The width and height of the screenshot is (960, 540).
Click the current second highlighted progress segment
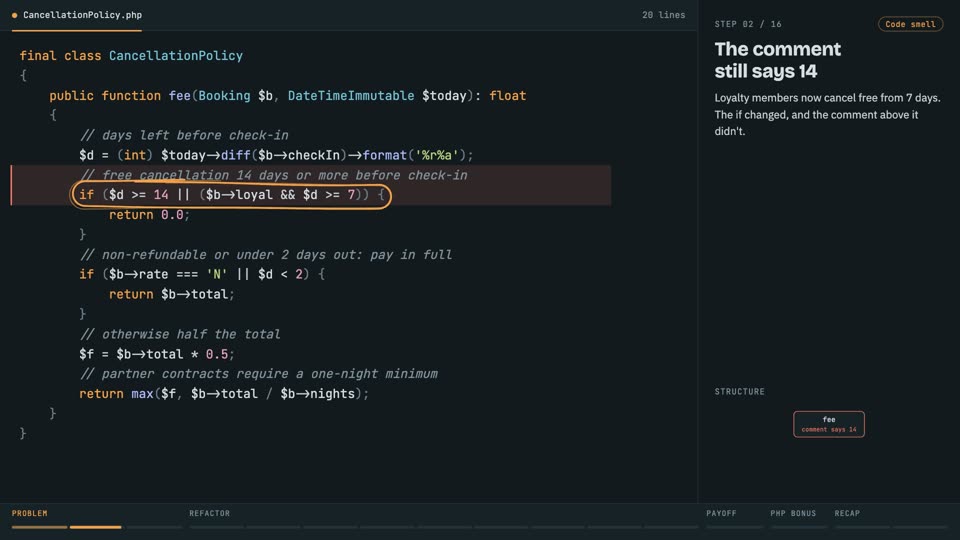[x=96, y=527]
